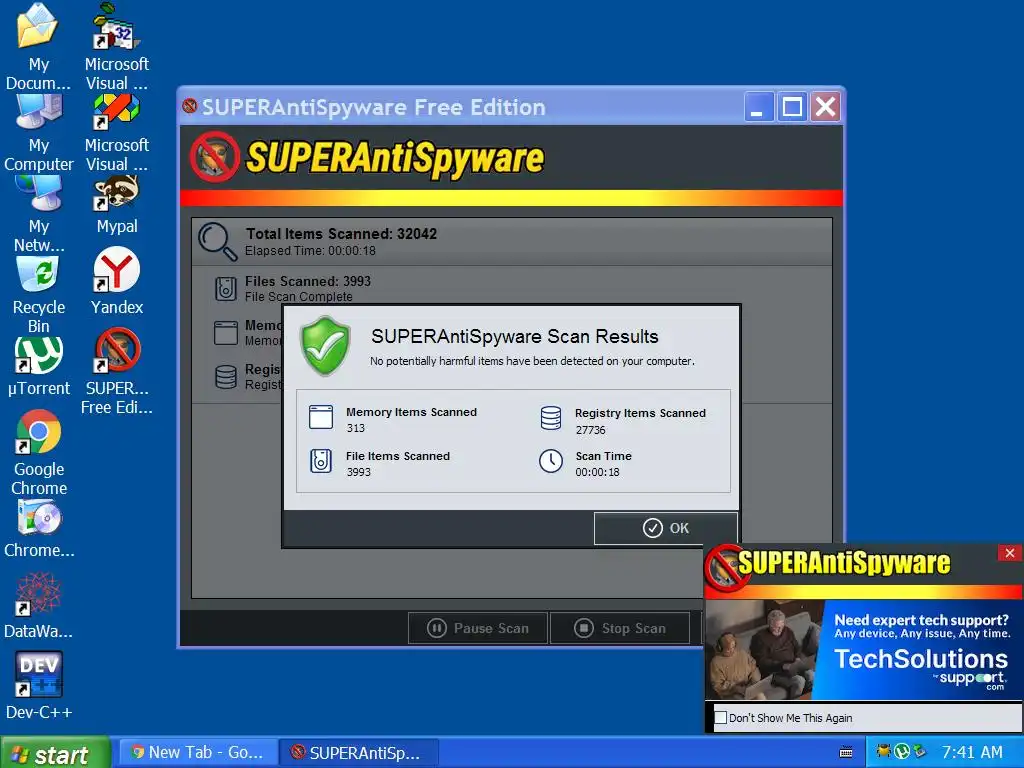This screenshot has height=768, width=1024.
Task: Click the Registry Items Scanned value 27736
Action: tap(590, 430)
